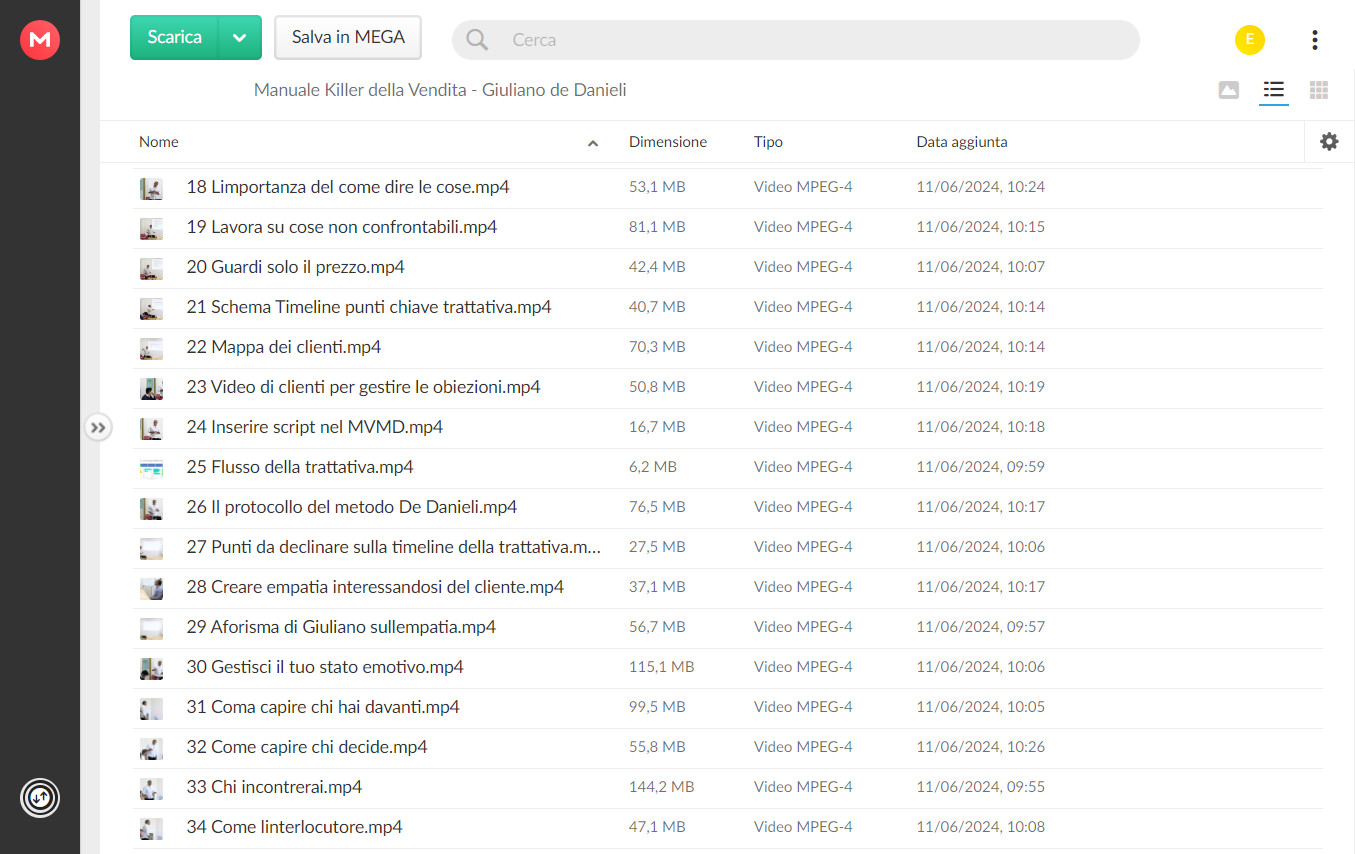Image resolution: width=1355 pixels, height=854 pixels.
Task: Click the Salva in MEGA button
Action: tap(348, 38)
